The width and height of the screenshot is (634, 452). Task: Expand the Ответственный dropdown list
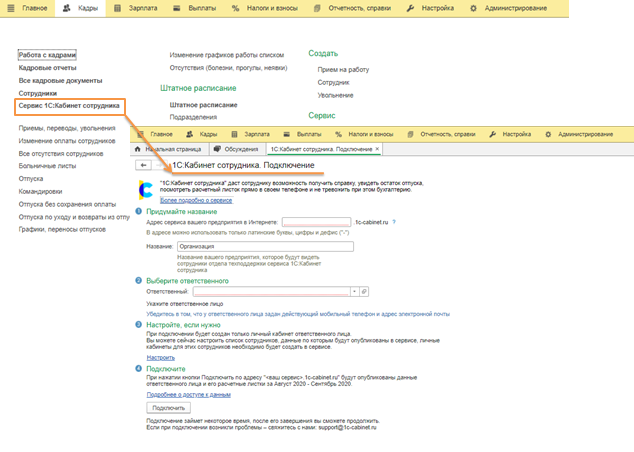point(355,291)
